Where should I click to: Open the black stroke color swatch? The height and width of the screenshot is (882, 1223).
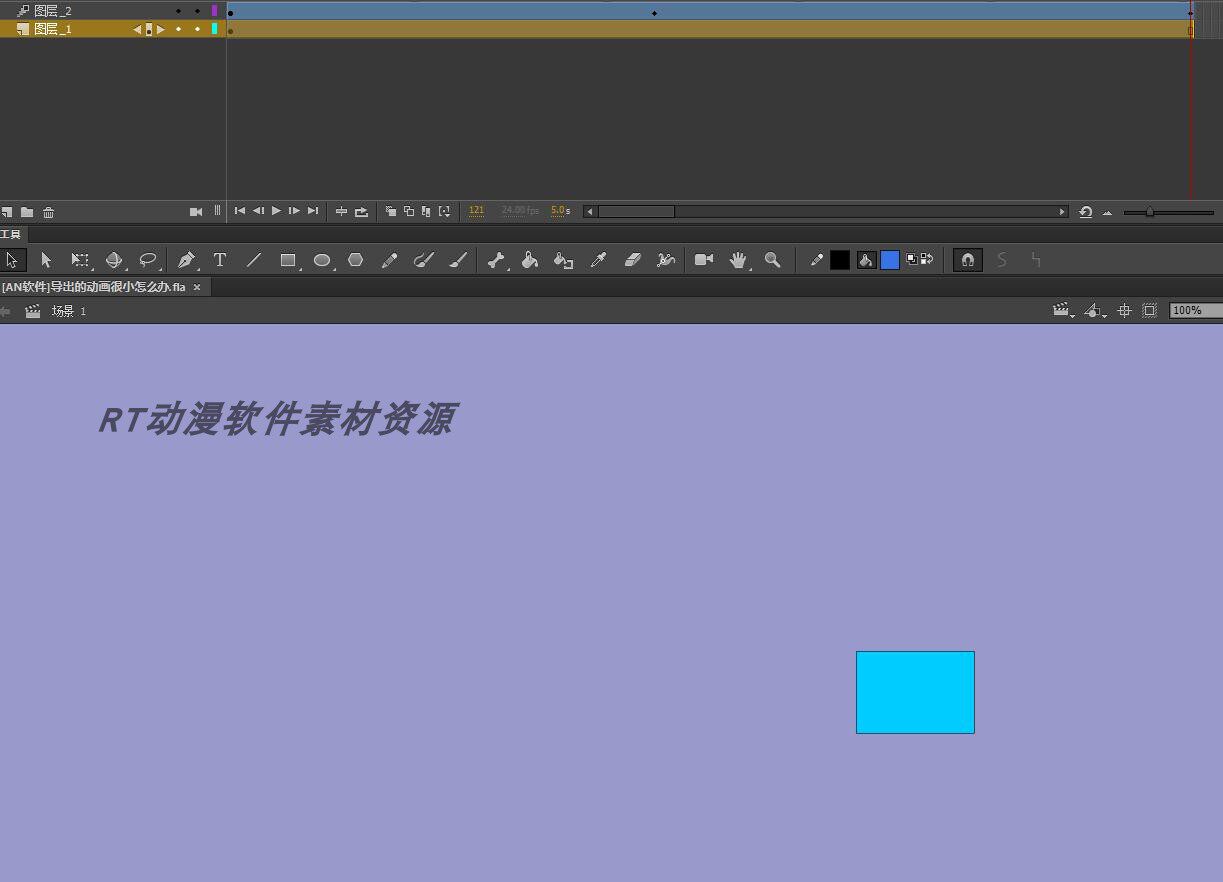coord(840,260)
